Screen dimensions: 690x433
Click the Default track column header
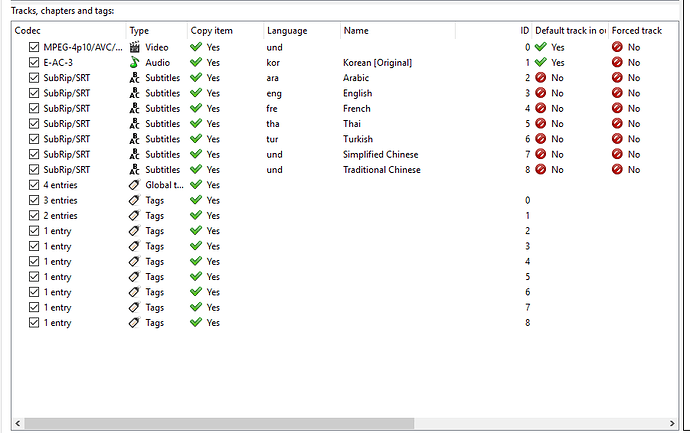pos(570,31)
